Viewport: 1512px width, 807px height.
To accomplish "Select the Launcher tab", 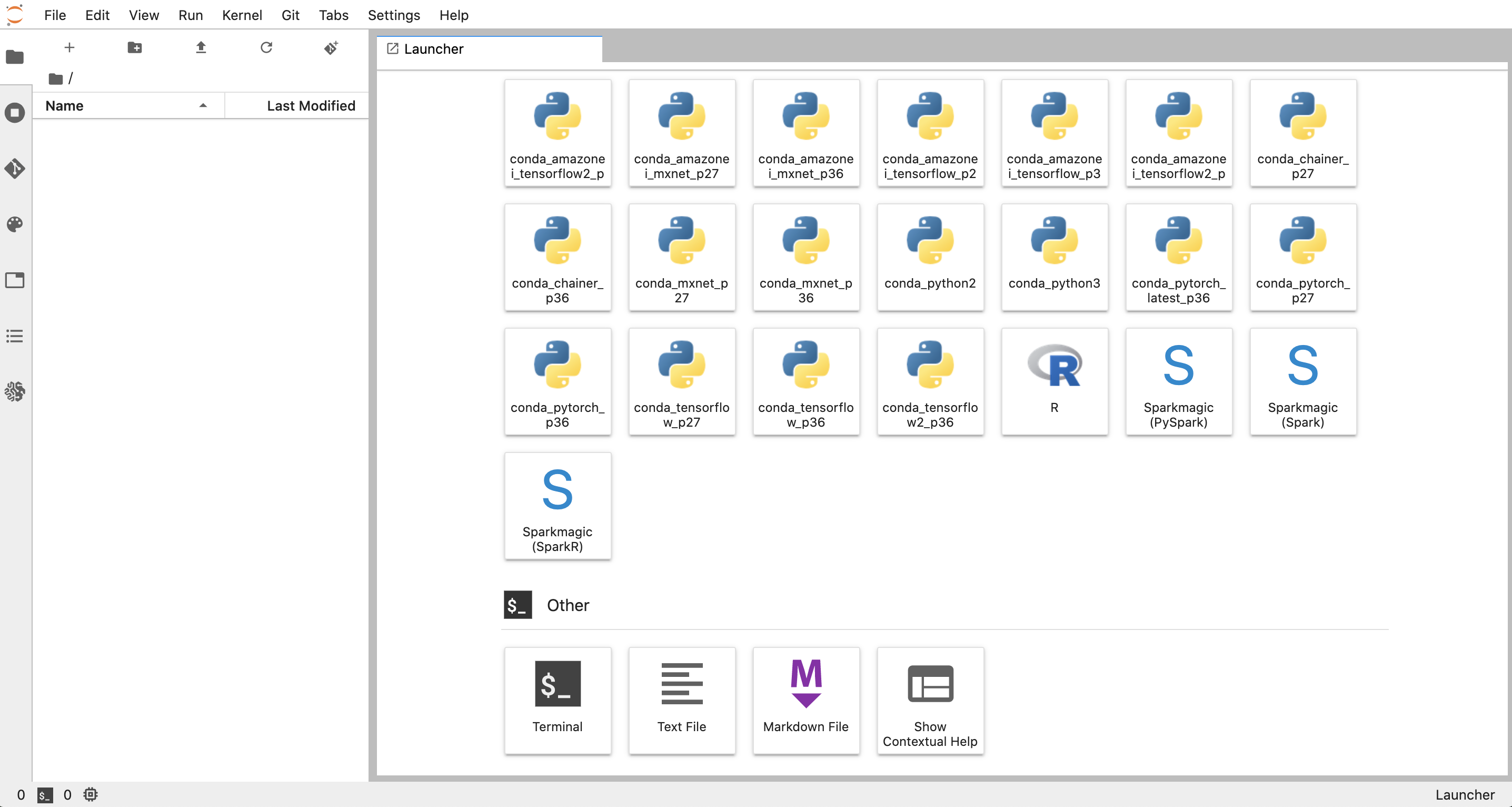I will coord(490,50).
